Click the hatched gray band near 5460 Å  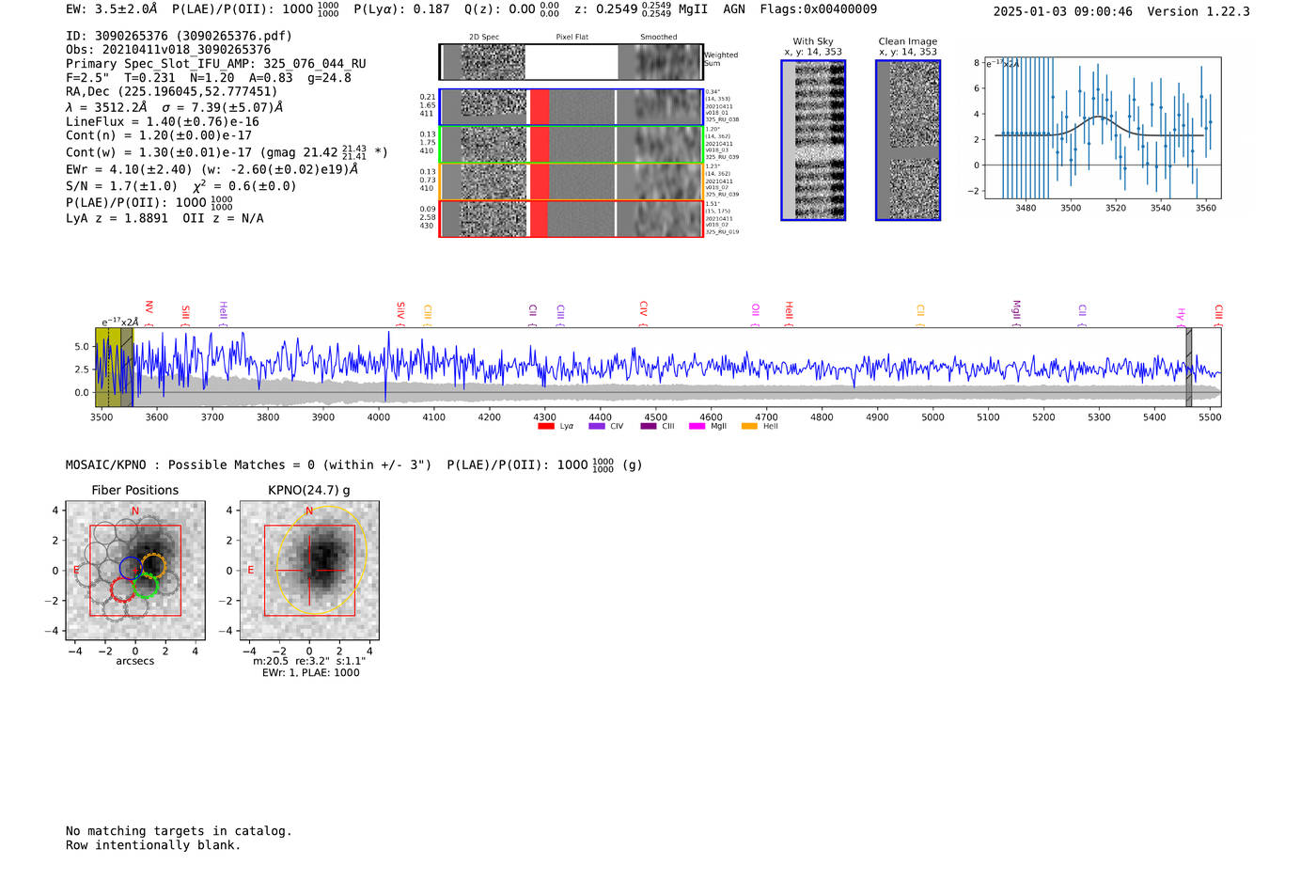pos(1188,368)
